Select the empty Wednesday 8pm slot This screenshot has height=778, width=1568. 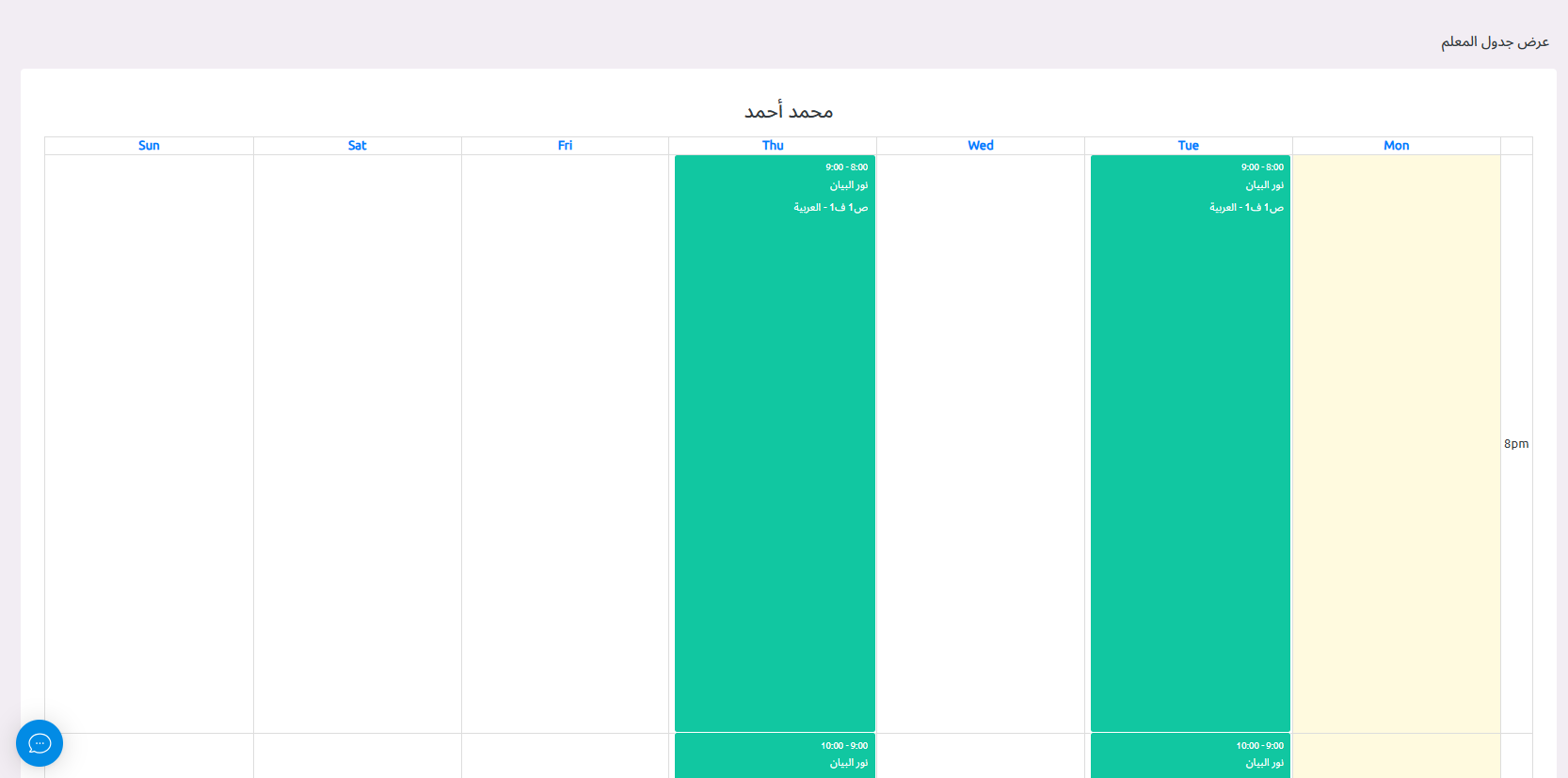pos(981,442)
